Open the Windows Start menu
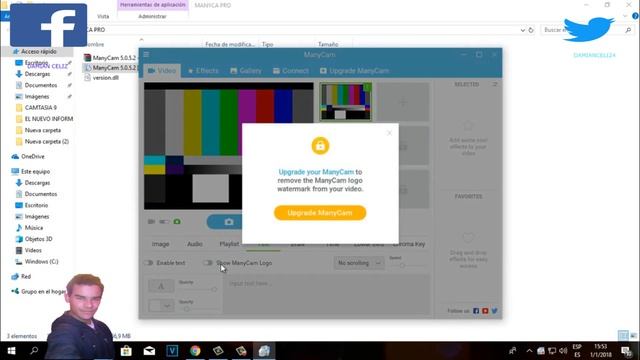The image size is (640, 360). [11, 351]
